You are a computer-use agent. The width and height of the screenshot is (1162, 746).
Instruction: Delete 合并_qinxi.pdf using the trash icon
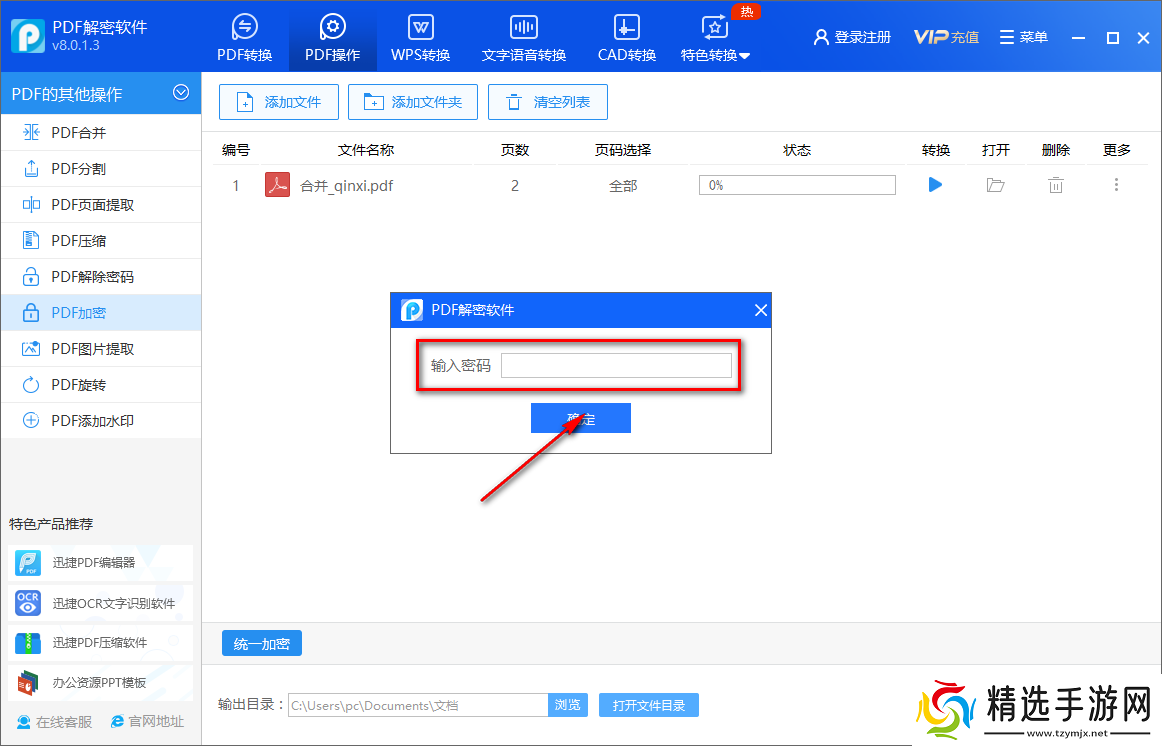(x=1055, y=185)
